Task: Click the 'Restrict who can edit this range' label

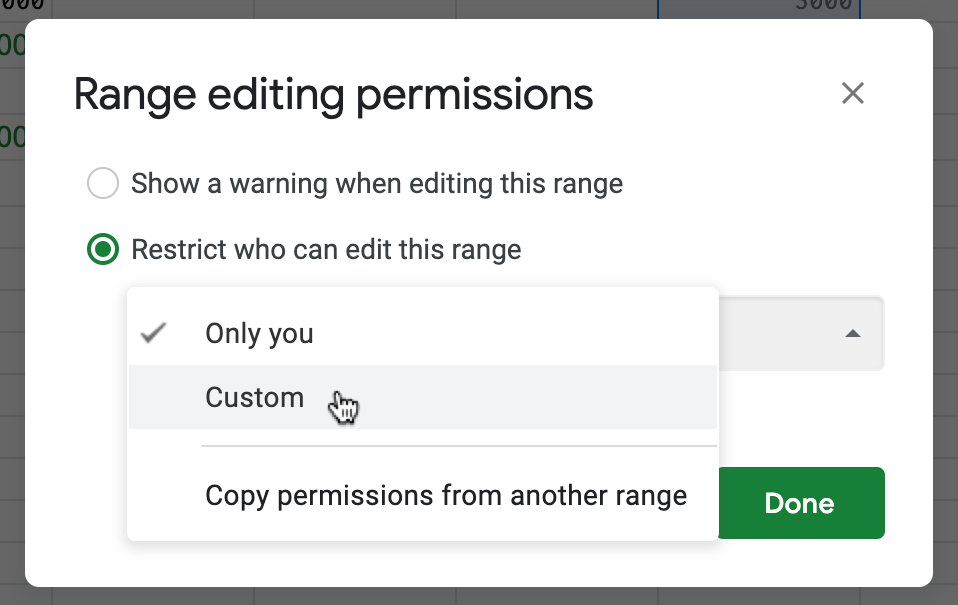Action: click(x=326, y=249)
